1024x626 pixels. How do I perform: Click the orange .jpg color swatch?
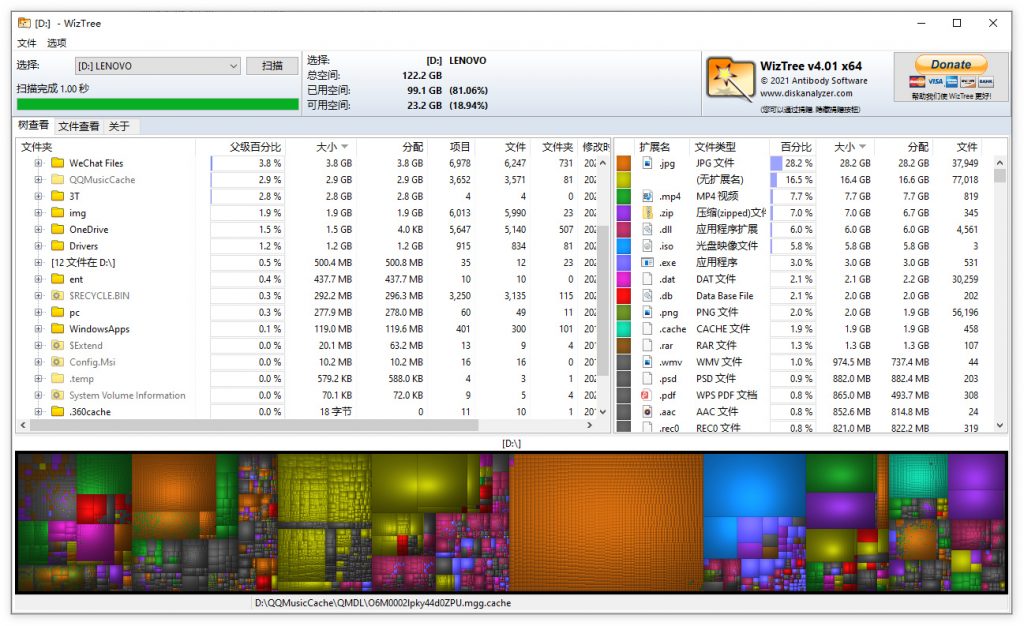(624, 163)
